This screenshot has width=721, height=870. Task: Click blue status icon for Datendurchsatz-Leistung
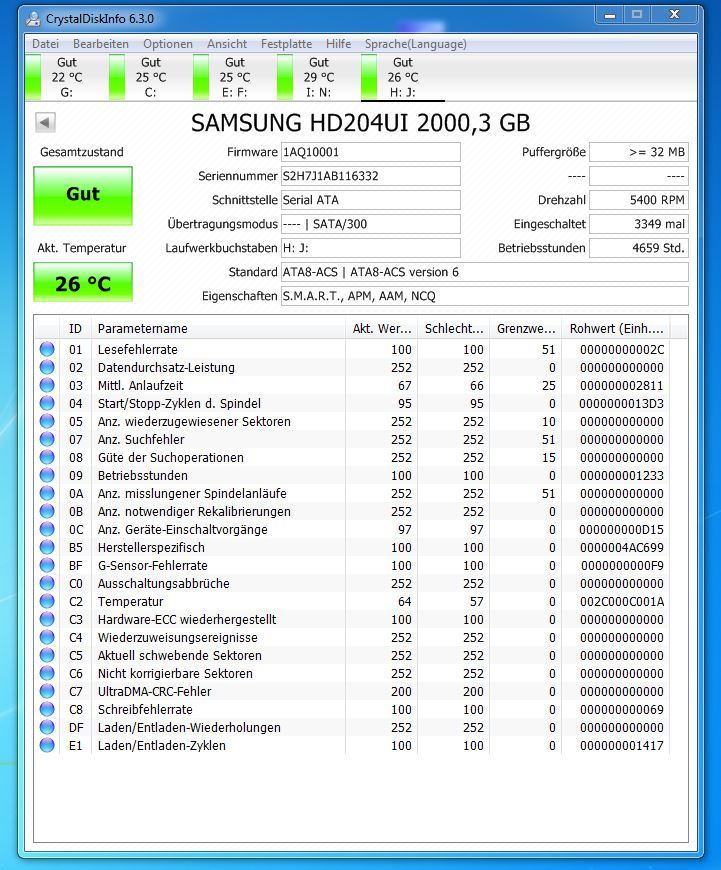click(47, 367)
